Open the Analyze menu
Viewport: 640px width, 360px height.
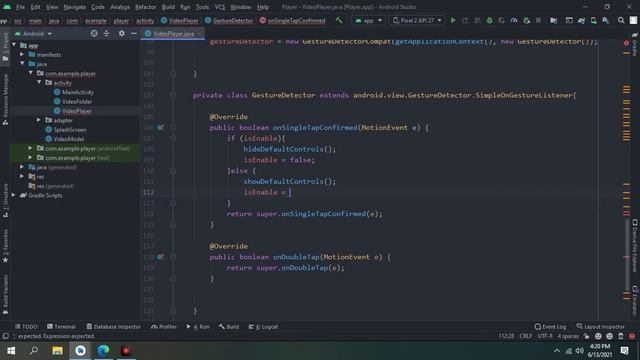[x=120, y=7]
